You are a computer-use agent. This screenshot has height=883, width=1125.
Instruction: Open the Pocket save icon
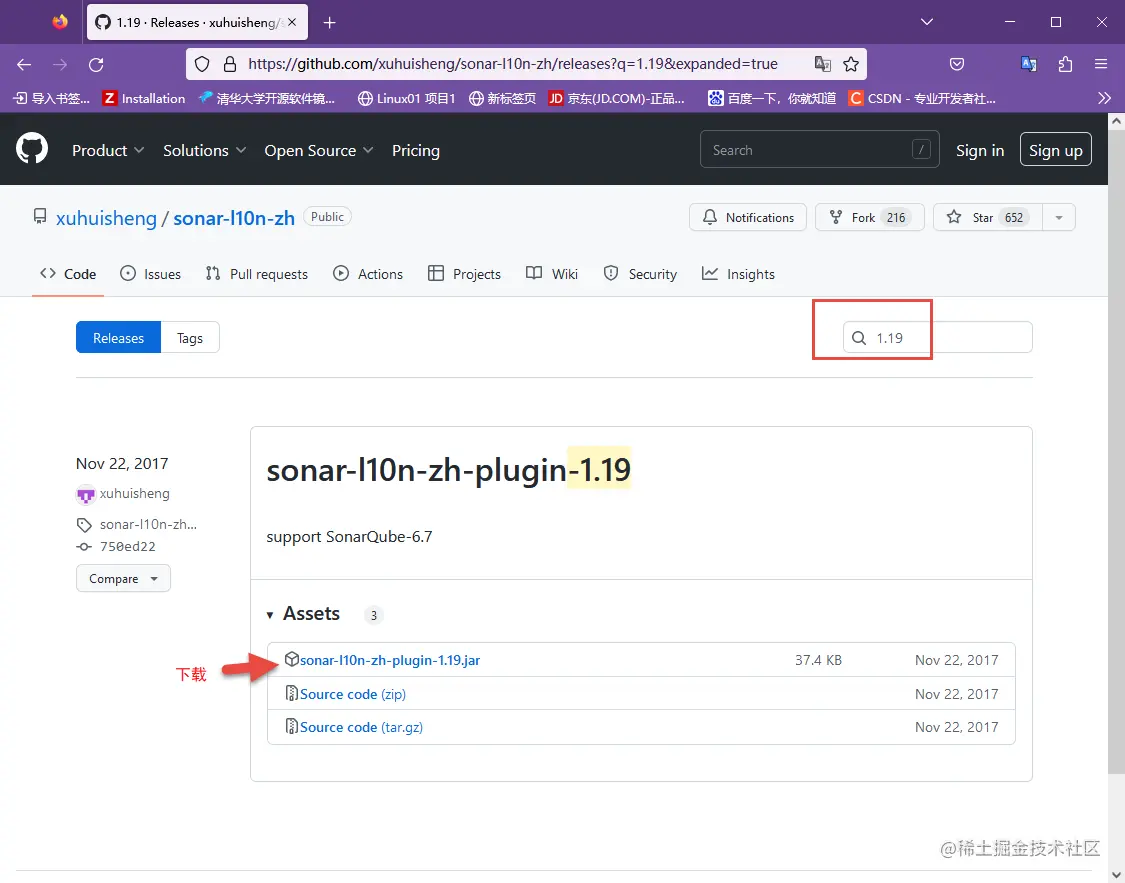click(x=956, y=64)
